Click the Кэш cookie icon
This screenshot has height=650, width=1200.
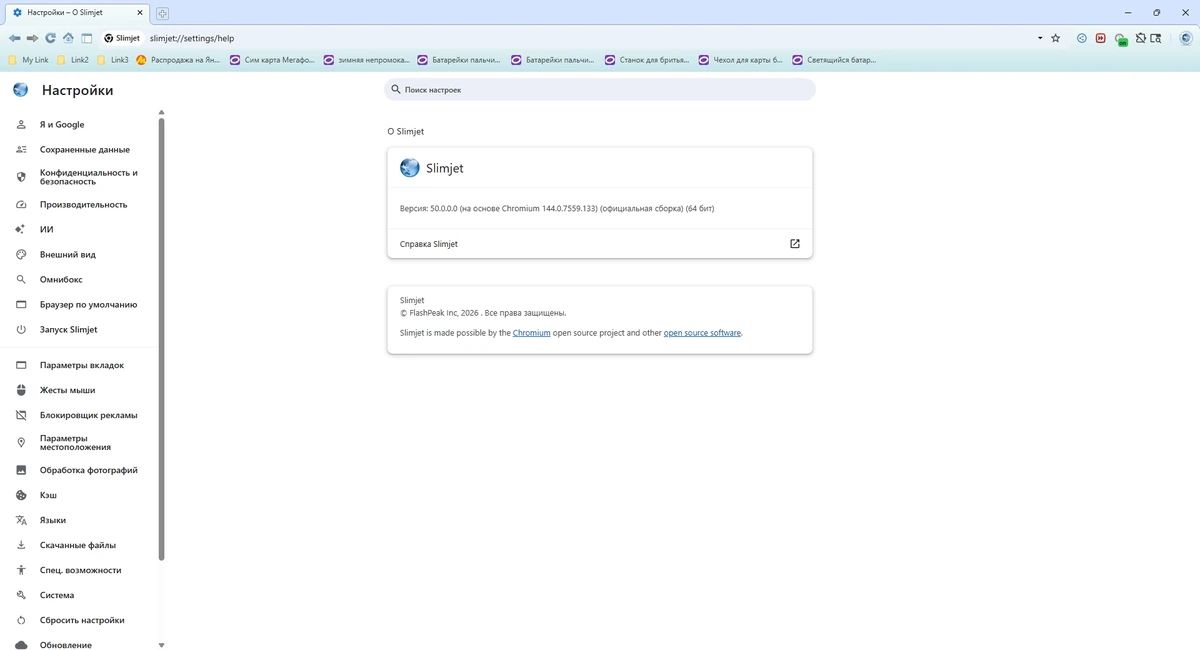point(21,495)
